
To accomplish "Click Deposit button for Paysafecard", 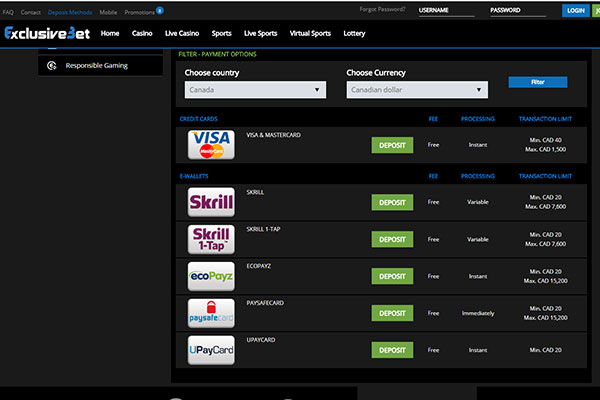I will pos(392,313).
